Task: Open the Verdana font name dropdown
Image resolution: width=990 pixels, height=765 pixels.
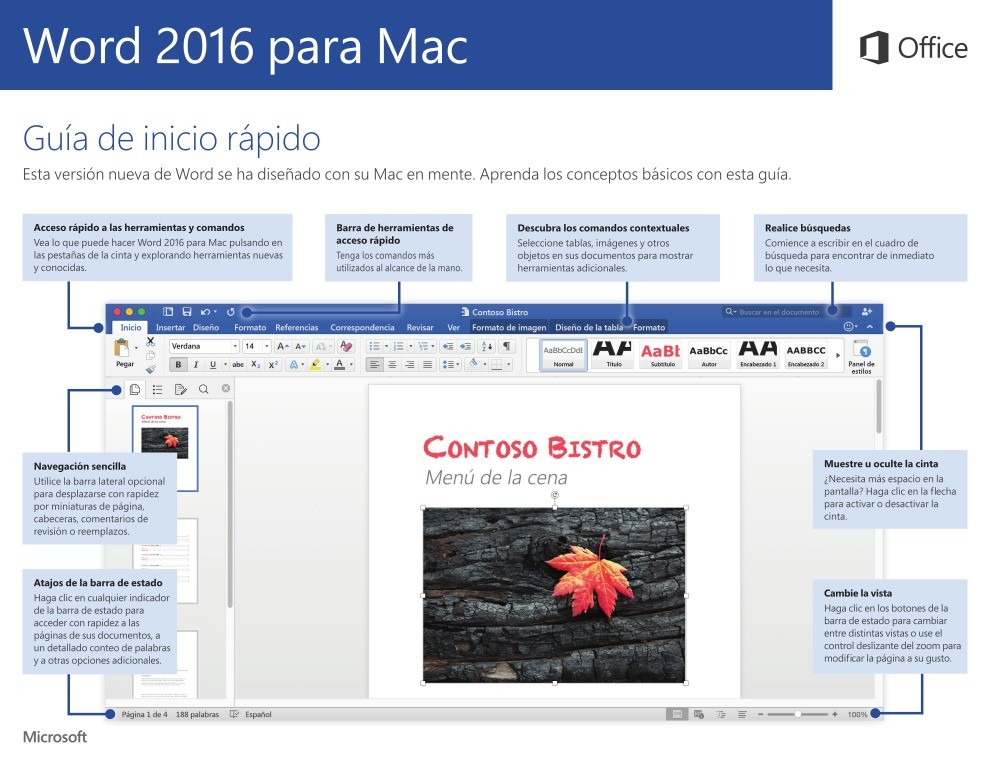Action: (235, 347)
